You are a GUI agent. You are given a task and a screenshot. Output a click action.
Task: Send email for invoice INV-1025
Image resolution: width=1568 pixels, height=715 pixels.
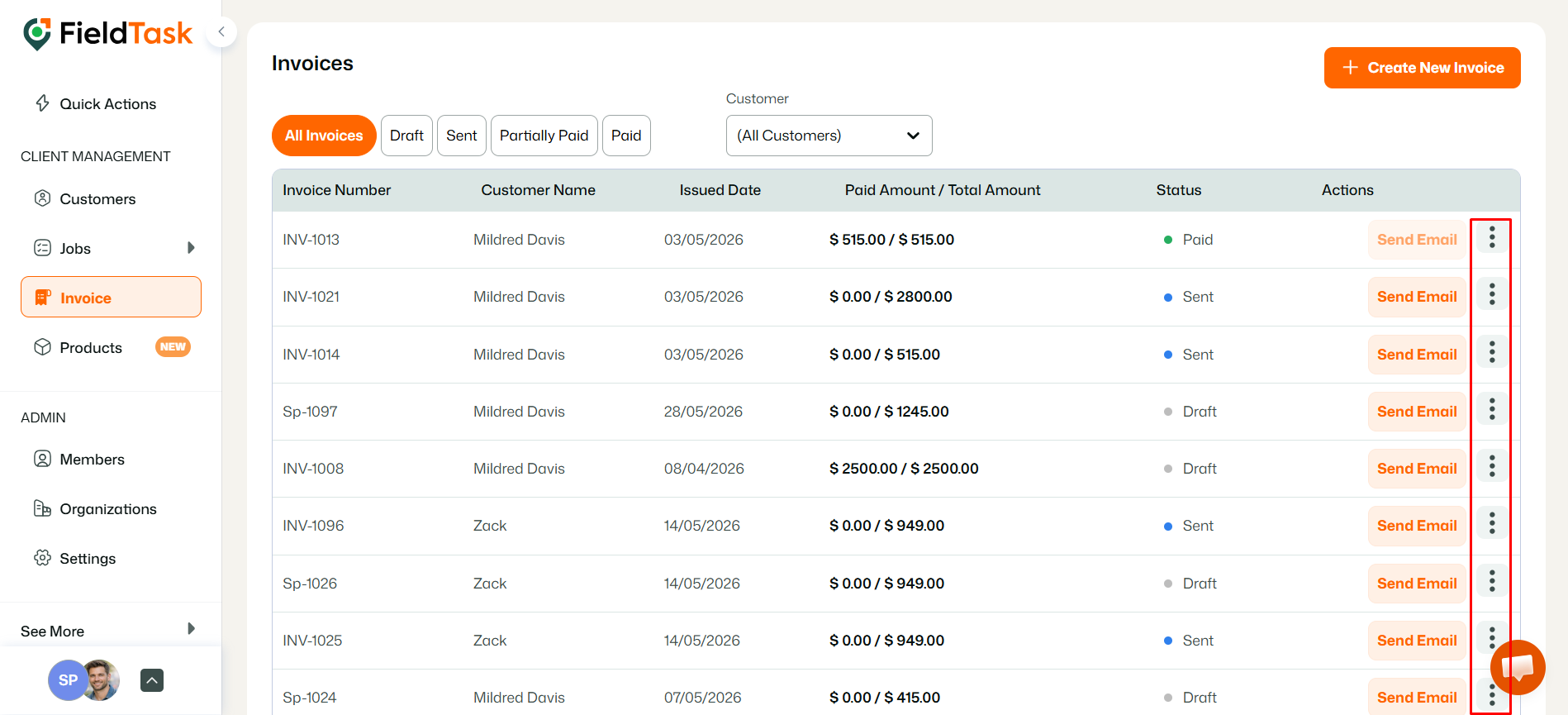tap(1417, 641)
